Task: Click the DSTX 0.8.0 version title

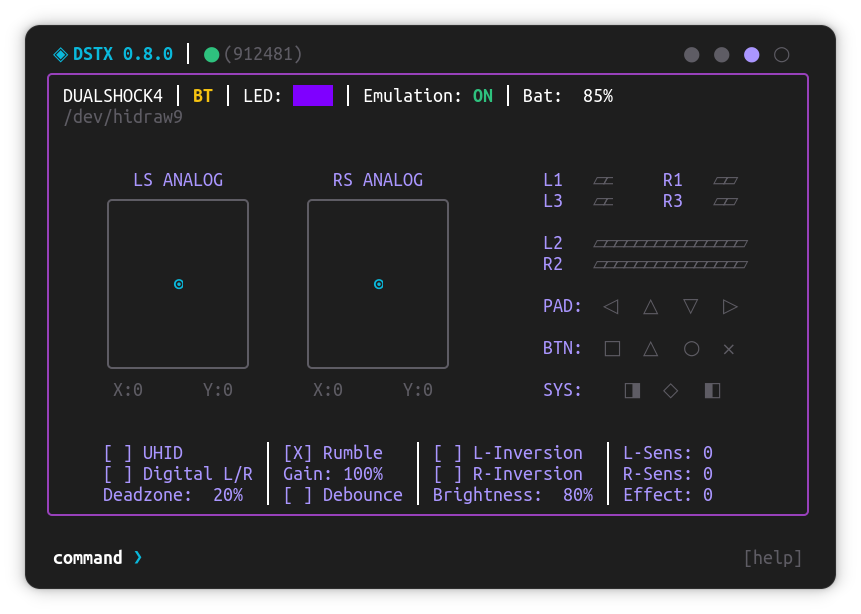Action: (123, 54)
